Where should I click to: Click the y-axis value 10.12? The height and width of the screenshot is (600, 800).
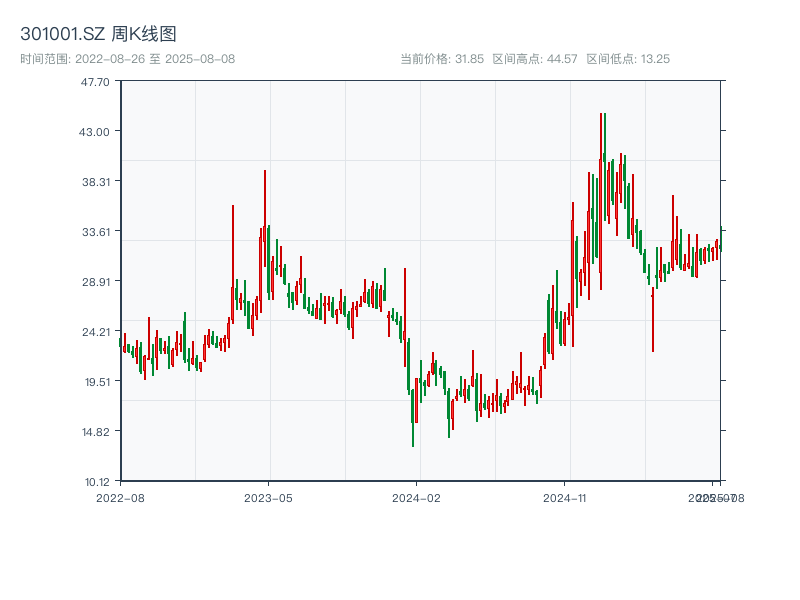pyautogui.click(x=97, y=482)
